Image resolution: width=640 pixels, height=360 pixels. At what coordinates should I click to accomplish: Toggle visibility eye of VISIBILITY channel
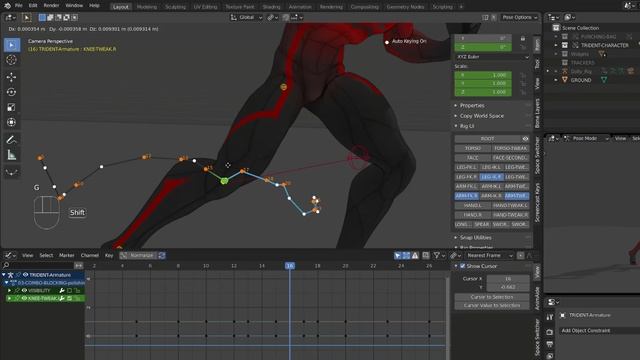(x=24, y=291)
